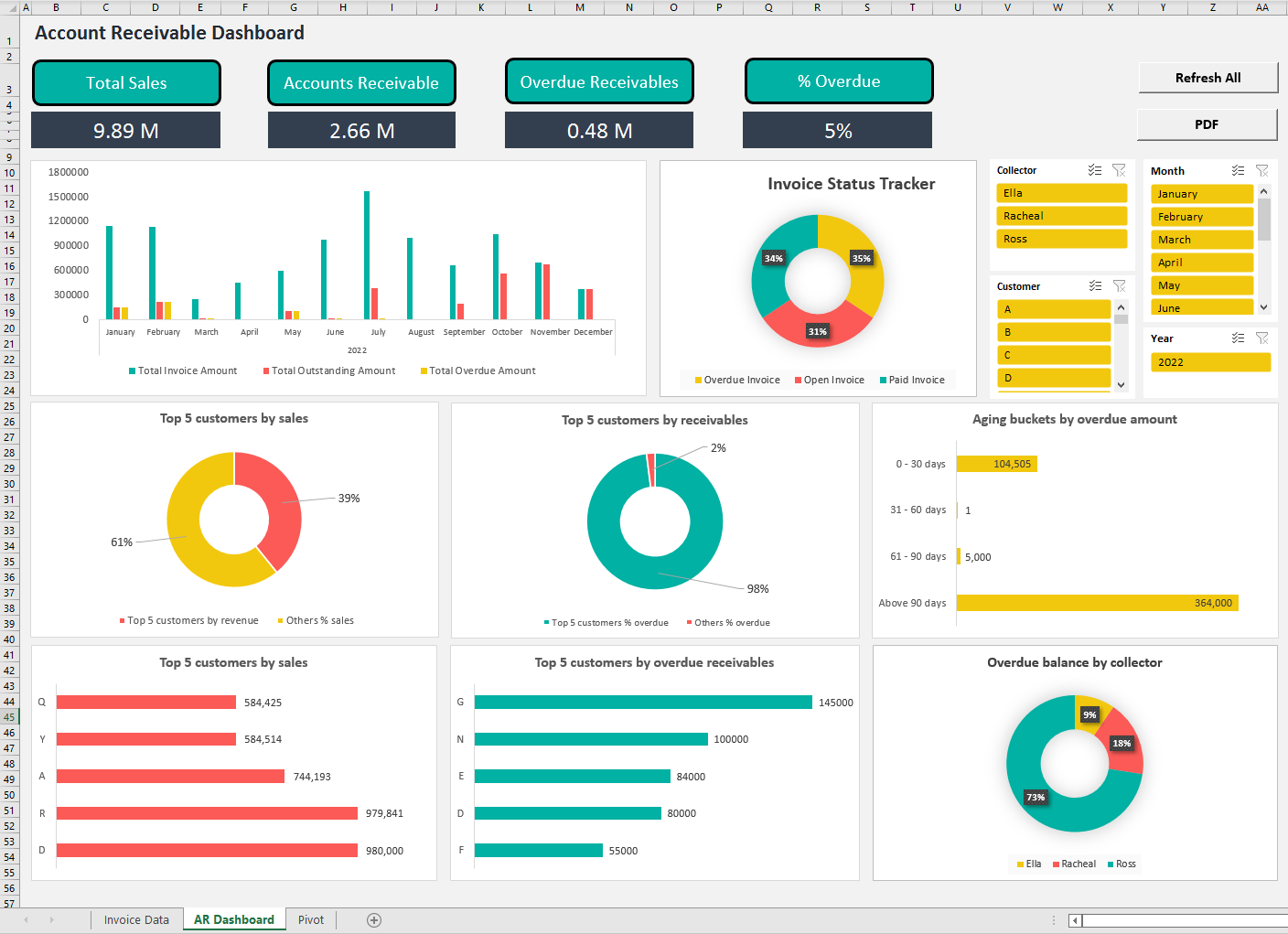1288x934 pixels.
Task: Select February in the Month slicer
Action: click(1201, 216)
